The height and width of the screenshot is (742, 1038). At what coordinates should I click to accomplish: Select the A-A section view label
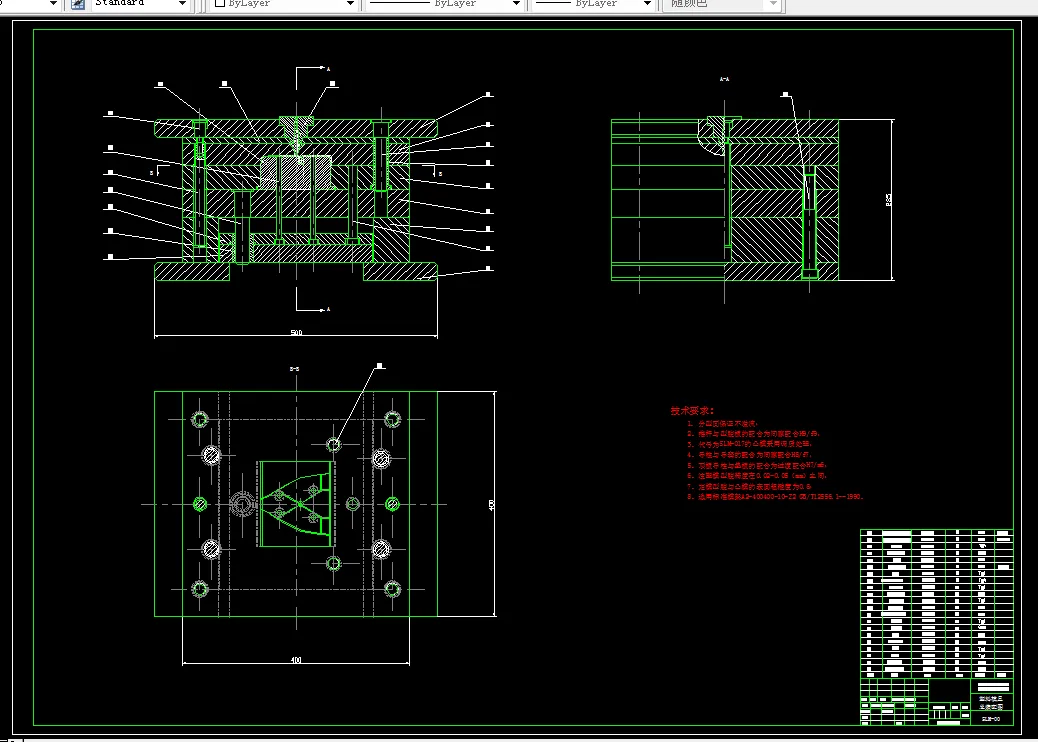pos(724,79)
